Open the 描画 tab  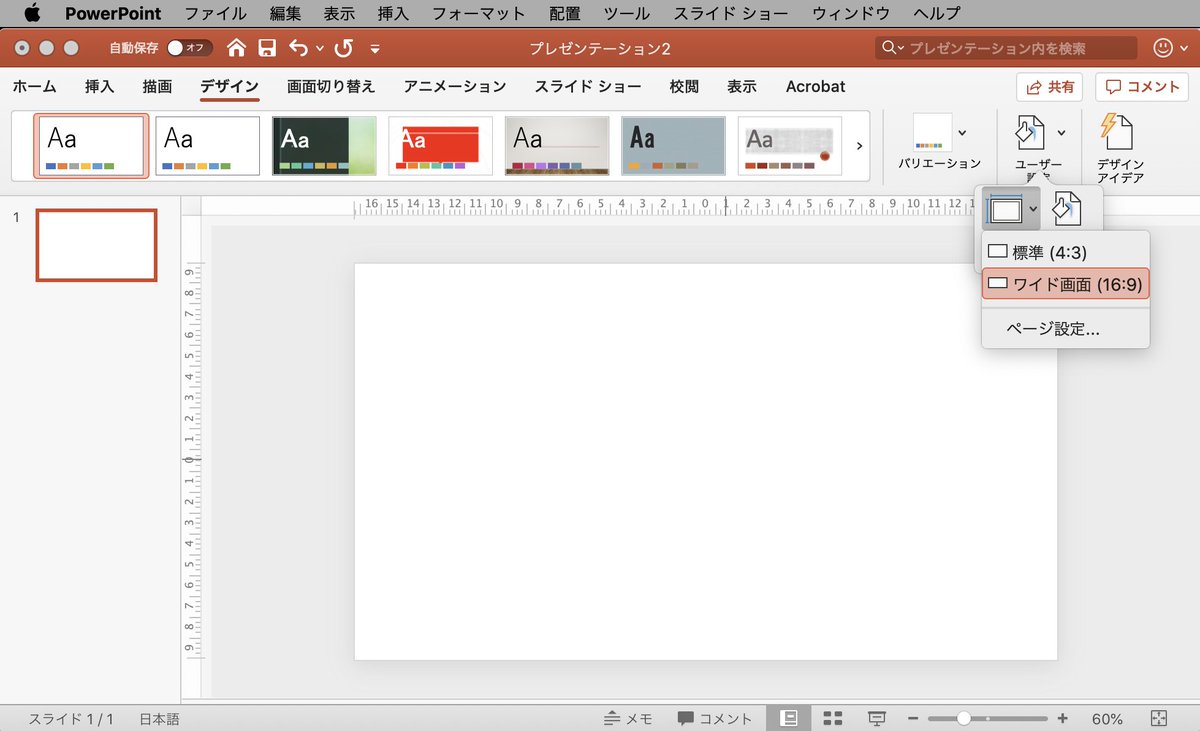point(157,87)
